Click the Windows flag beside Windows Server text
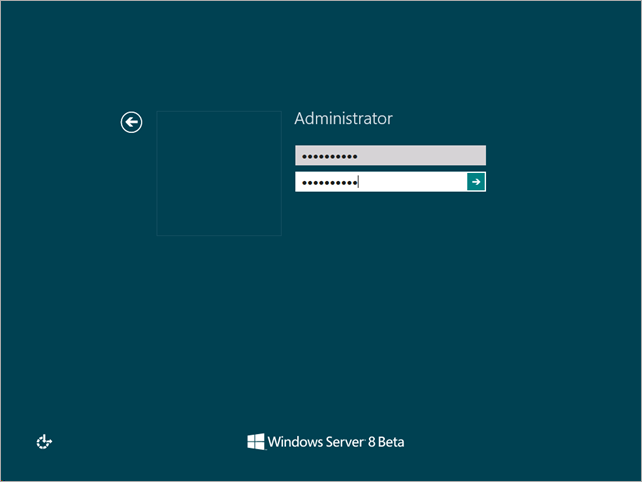Viewport: 642px width, 482px height. tap(256, 441)
